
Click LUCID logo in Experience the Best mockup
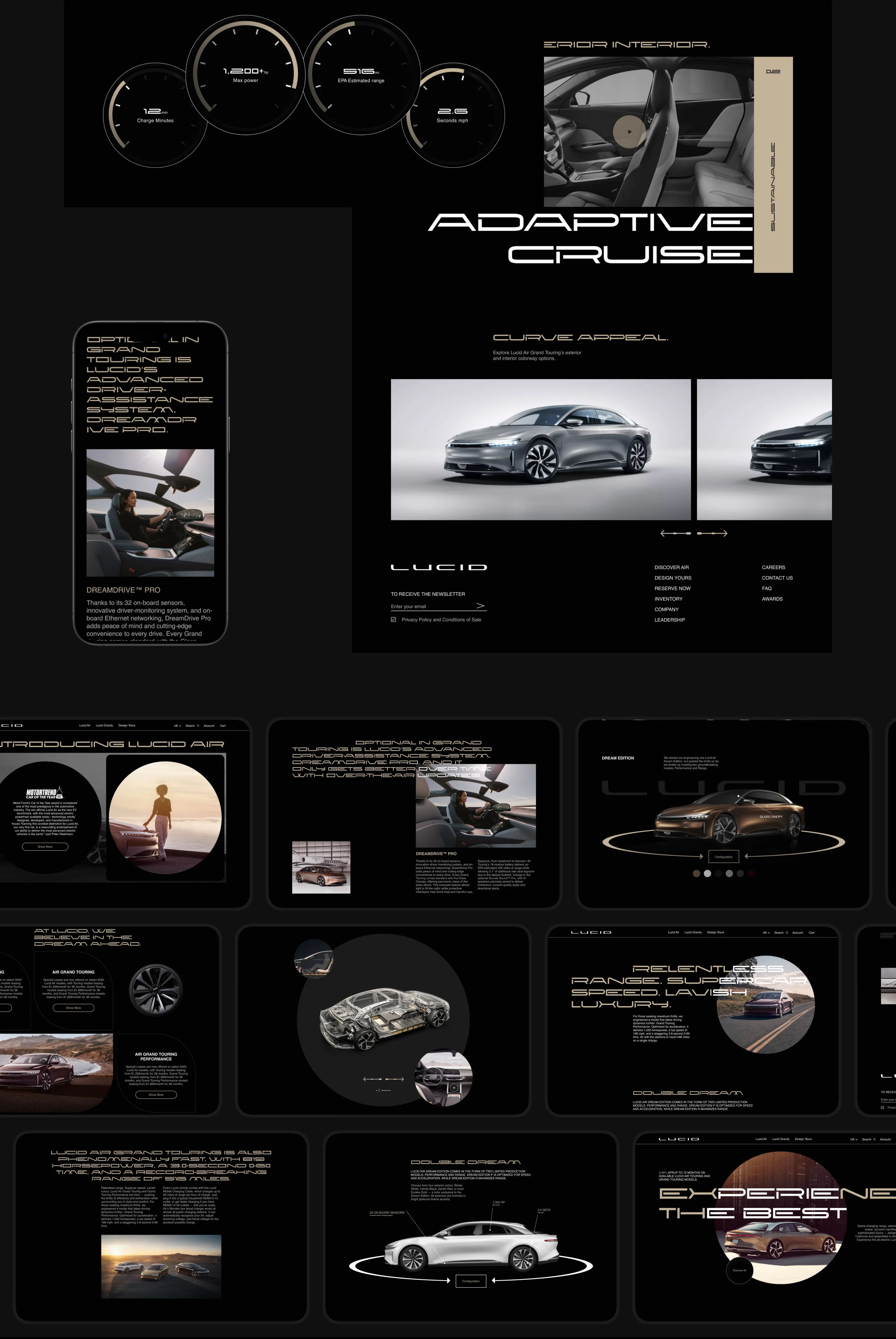(x=679, y=1139)
